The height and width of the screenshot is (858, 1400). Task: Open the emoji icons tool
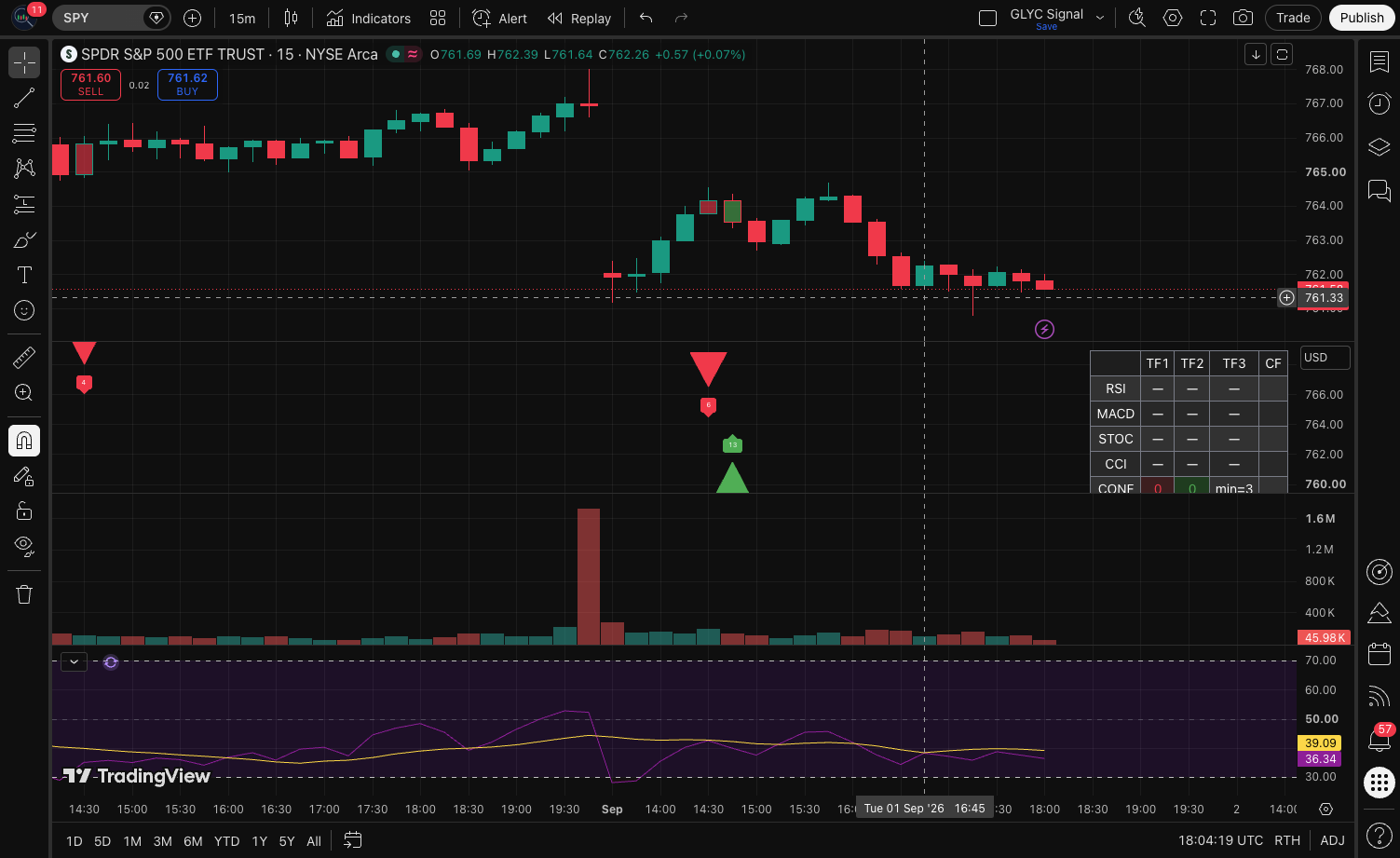coord(24,310)
